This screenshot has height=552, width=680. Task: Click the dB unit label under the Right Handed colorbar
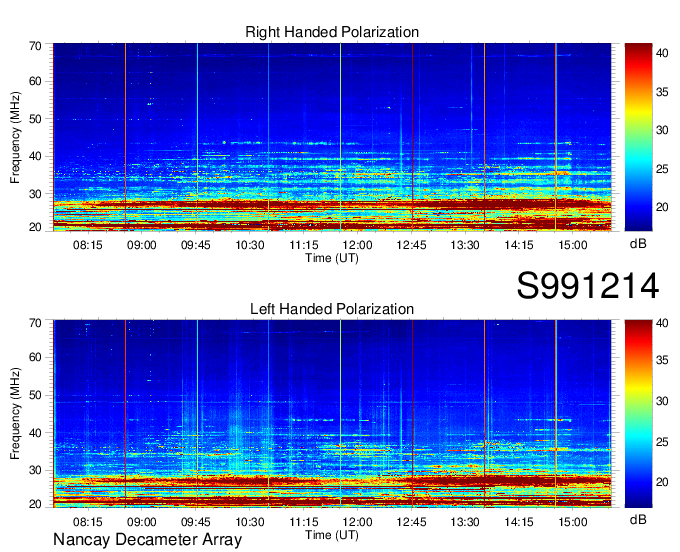638,244
